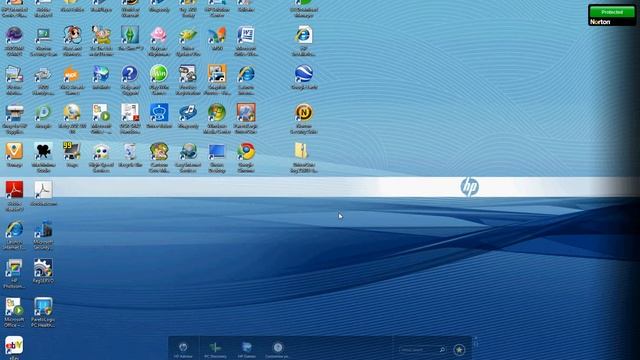Click the magnifier search icon in dock
This screenshot has width=640, height=360.
click(x=442, y=350)
